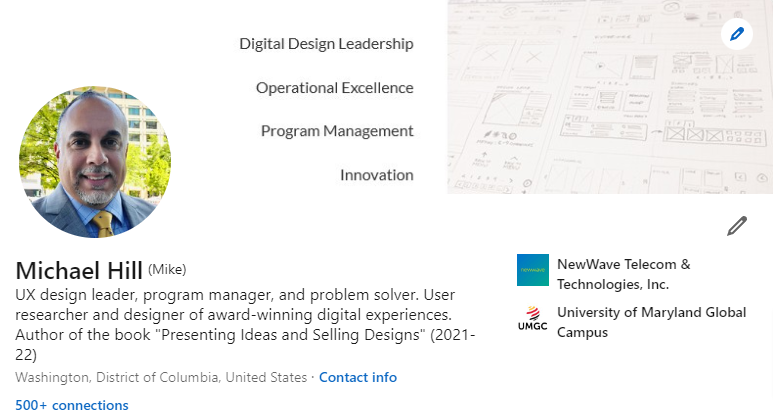Click the Innovation banner text
The width and height of the screenshot is (773, 417).
click(376, 175)
